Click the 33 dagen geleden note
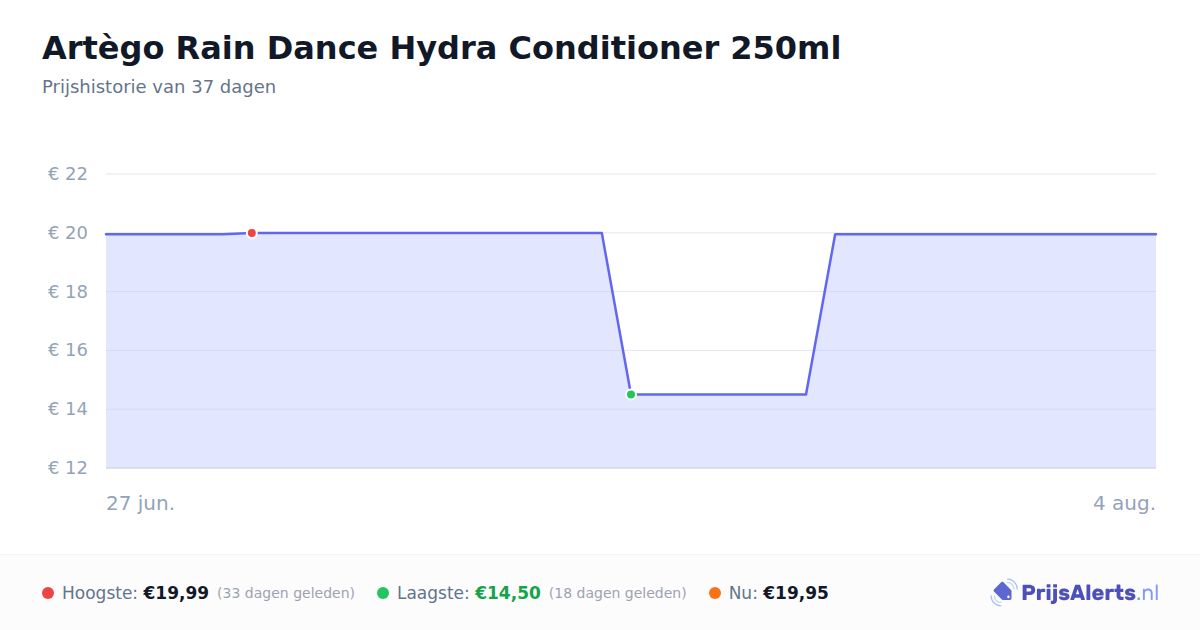This screenshot has height=630, width=1200. 286,593
